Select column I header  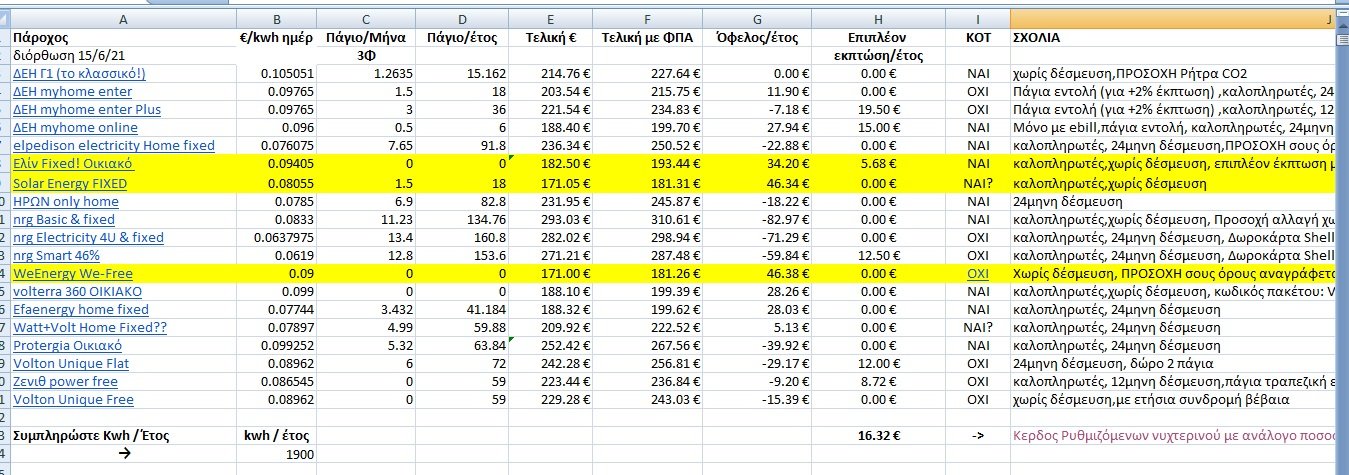(978, 19)
